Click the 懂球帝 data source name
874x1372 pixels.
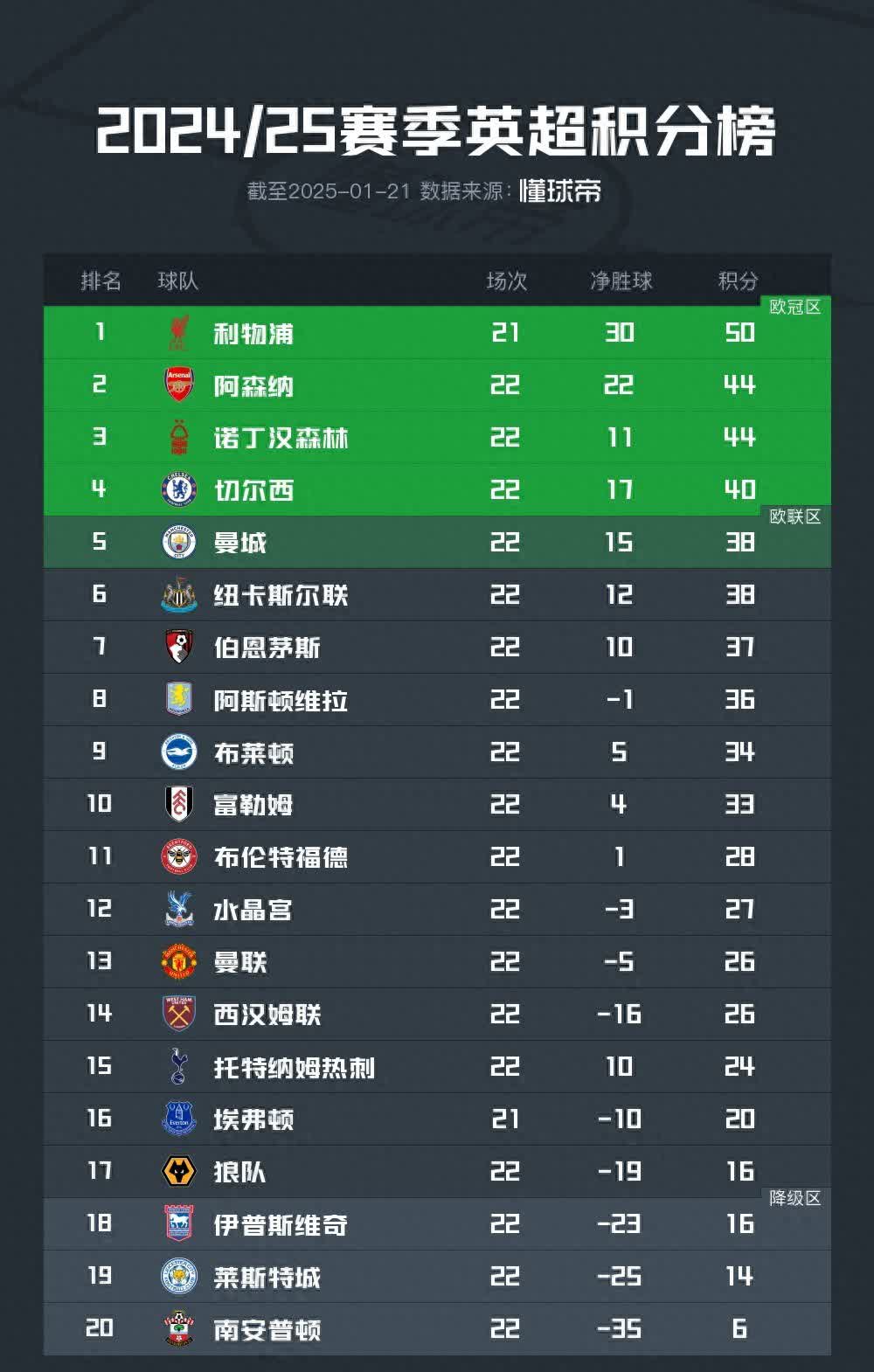[x=560, y=191]
